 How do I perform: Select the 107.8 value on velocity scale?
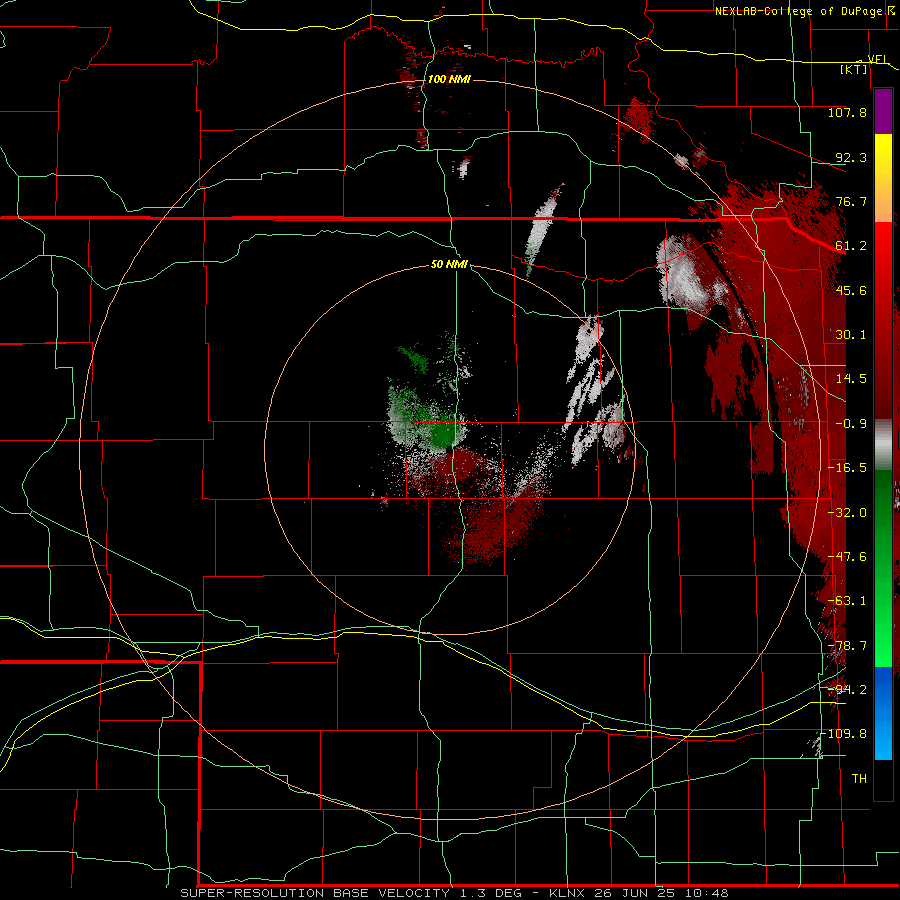point(847,112)
